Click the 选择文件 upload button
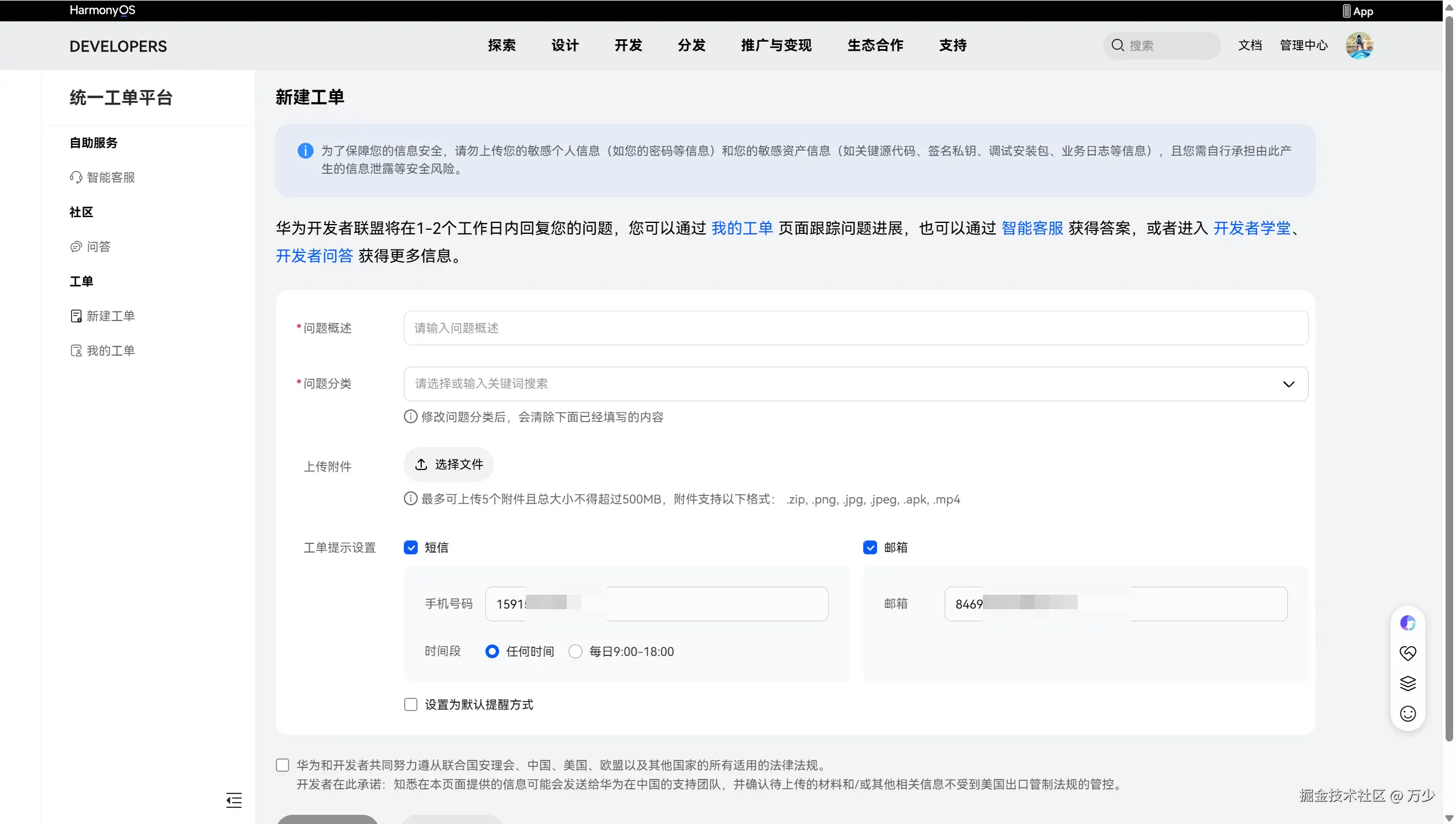The height and width of the screenshot is (824, 1456). coord(449,464)
